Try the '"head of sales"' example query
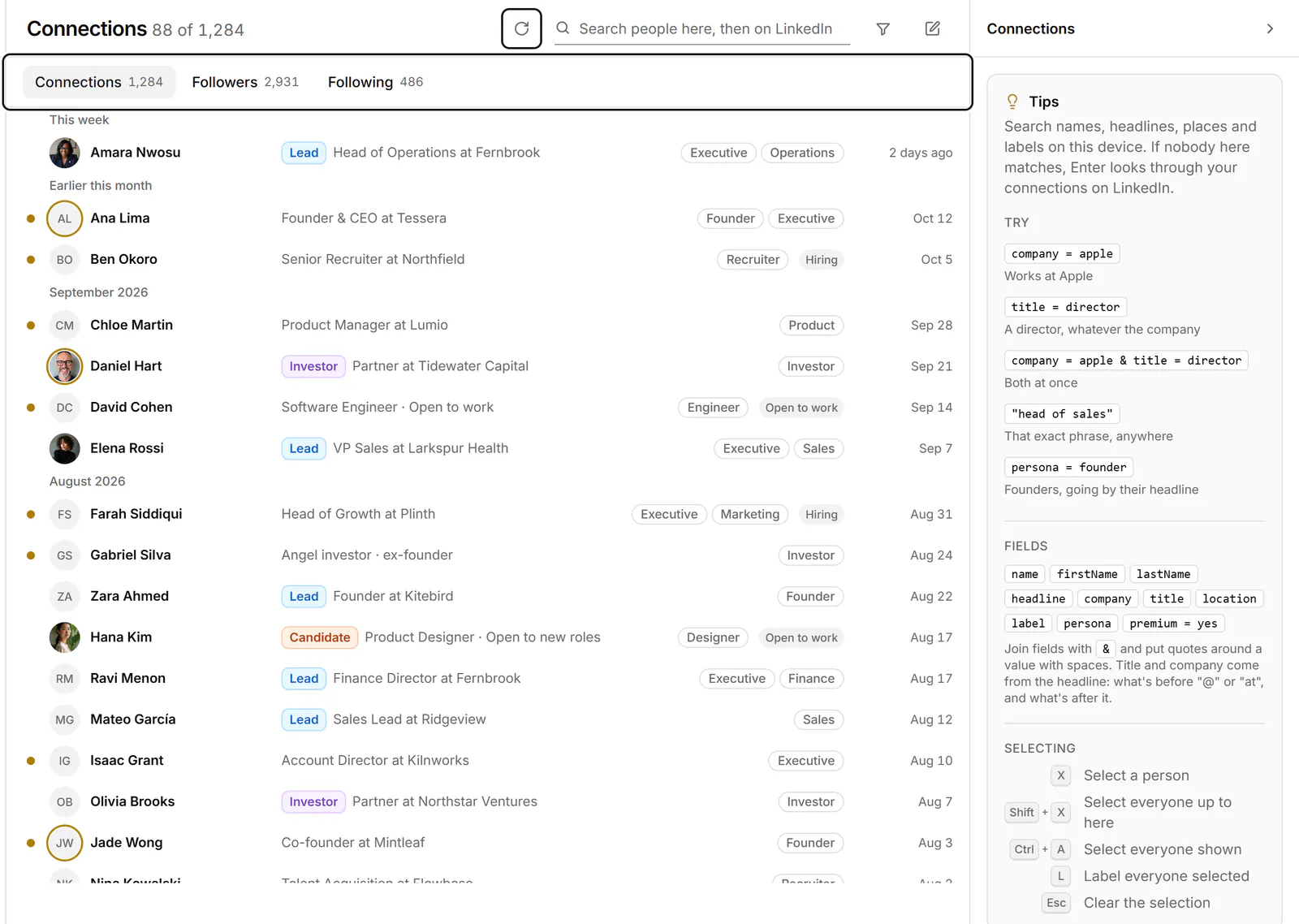The image size is (1299, 924). pos(1062,413)
